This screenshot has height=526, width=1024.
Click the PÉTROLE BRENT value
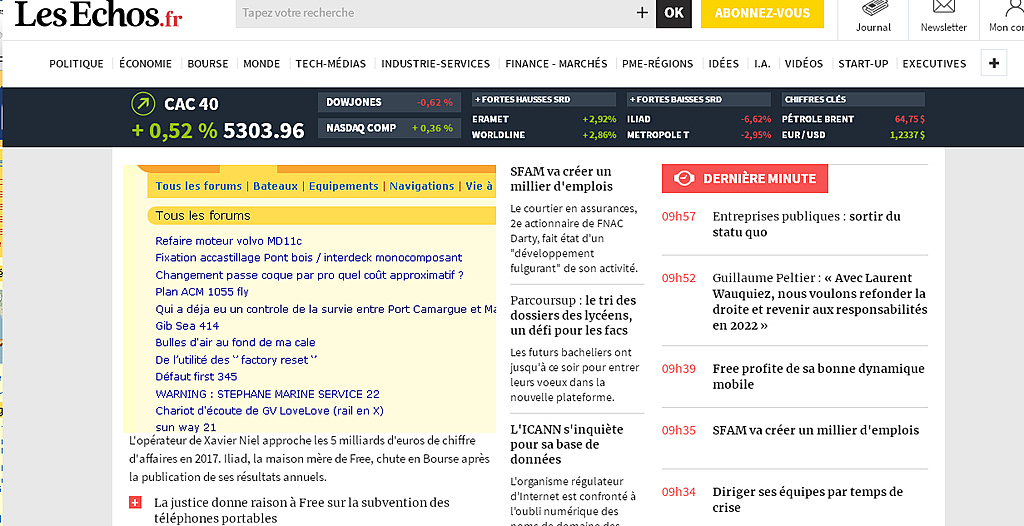pyautogui.click(x=910, y=120)
